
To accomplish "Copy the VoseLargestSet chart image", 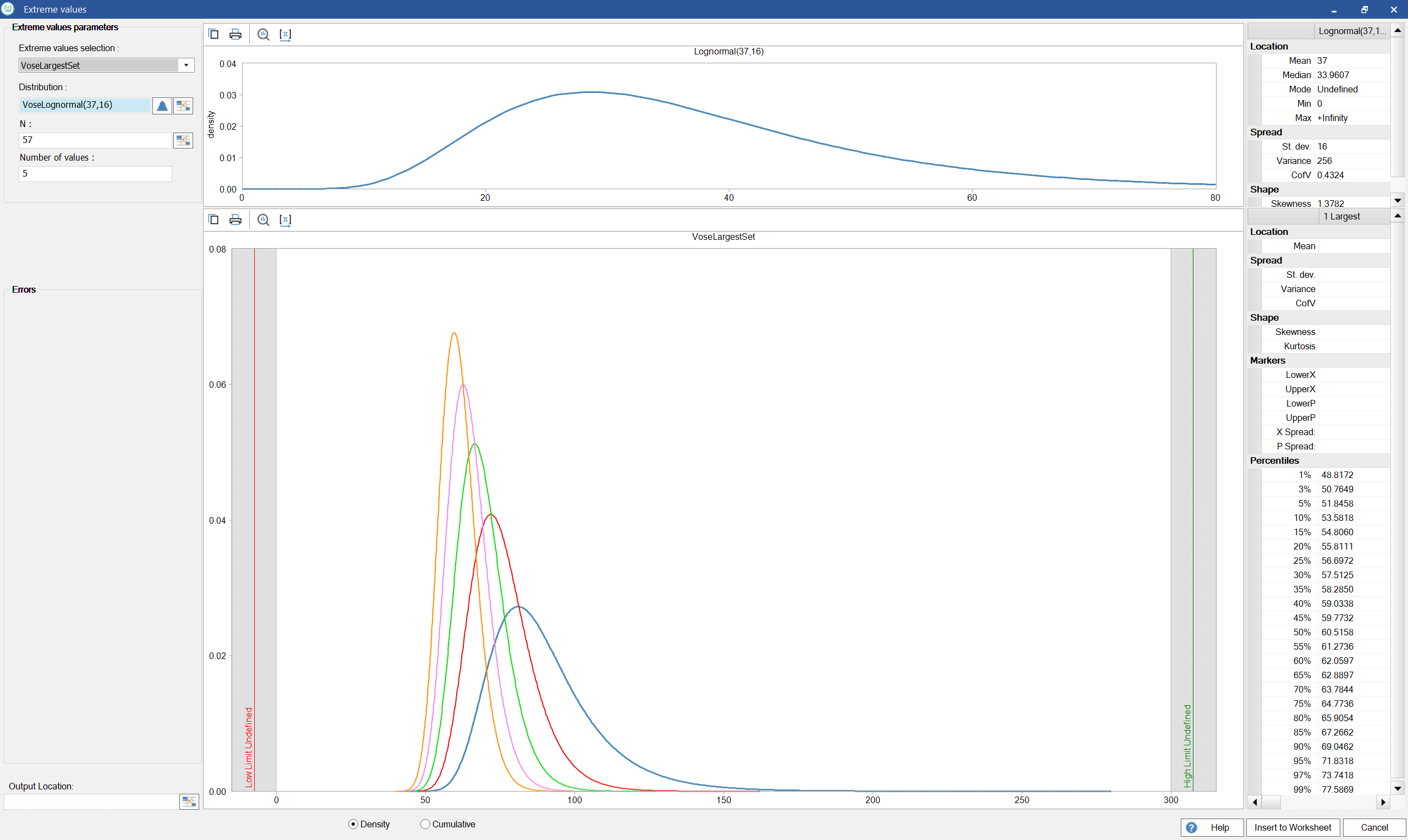I will tap(213, 219).
